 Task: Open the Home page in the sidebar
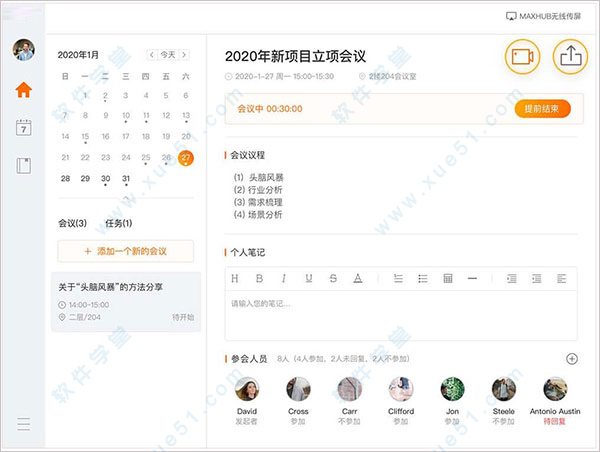coord(23,90)
